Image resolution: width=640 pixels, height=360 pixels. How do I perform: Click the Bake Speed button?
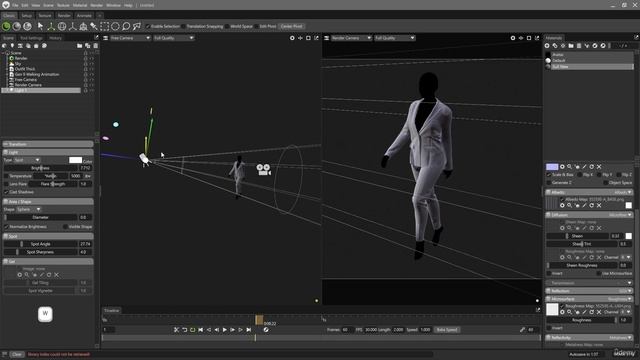(447, 330)
